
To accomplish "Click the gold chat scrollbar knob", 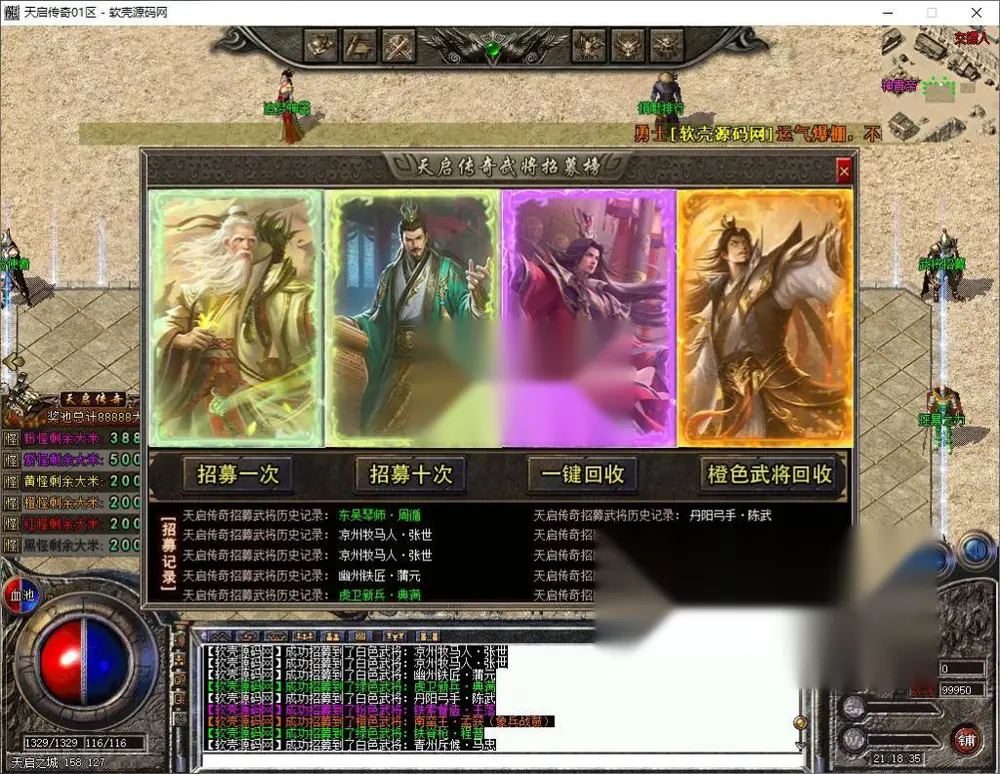I will (800, 722).
